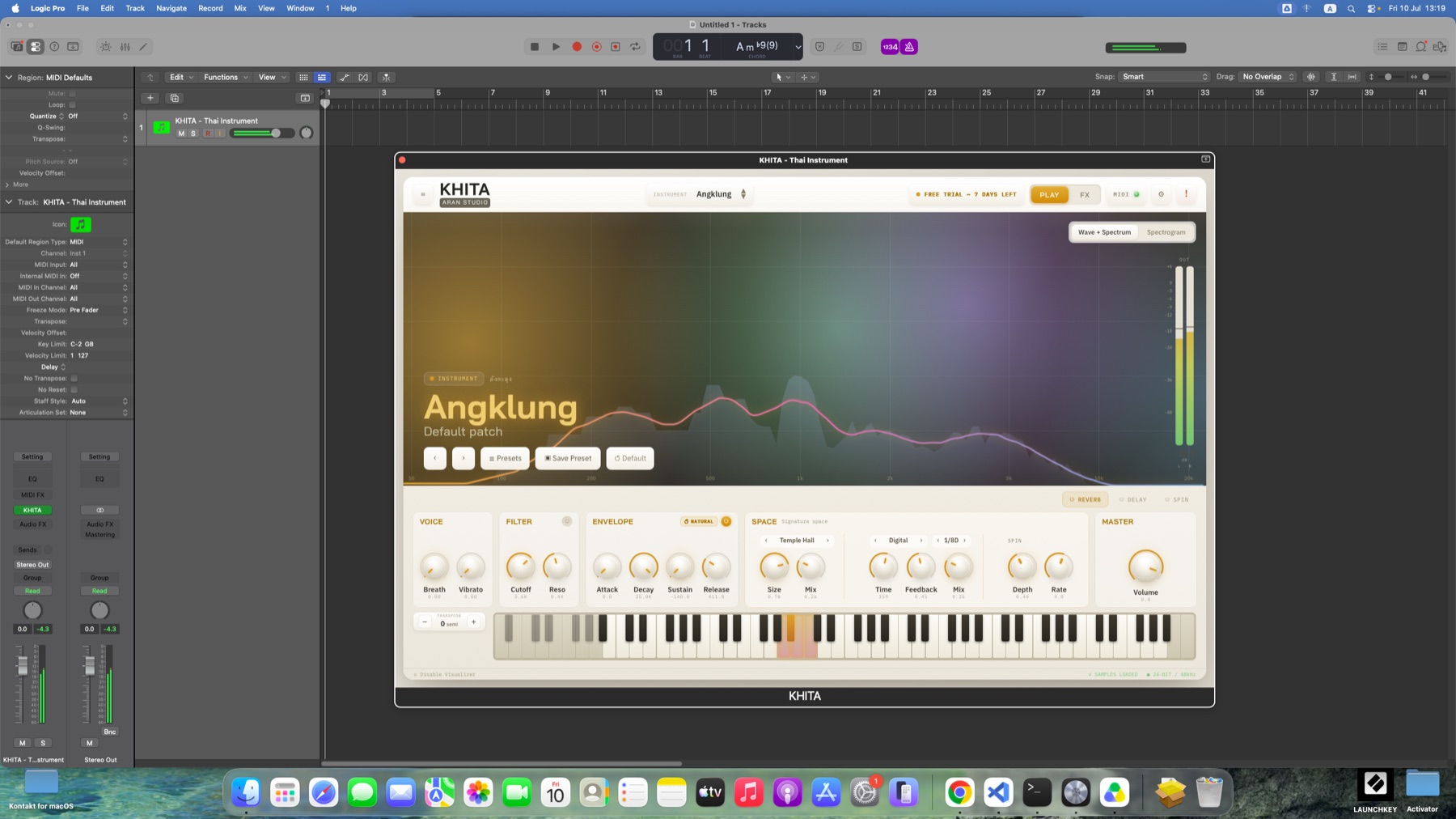Screen dimensions: 1456x819
Task: Open the Angklung instrument selector
Action: point(700,194)
